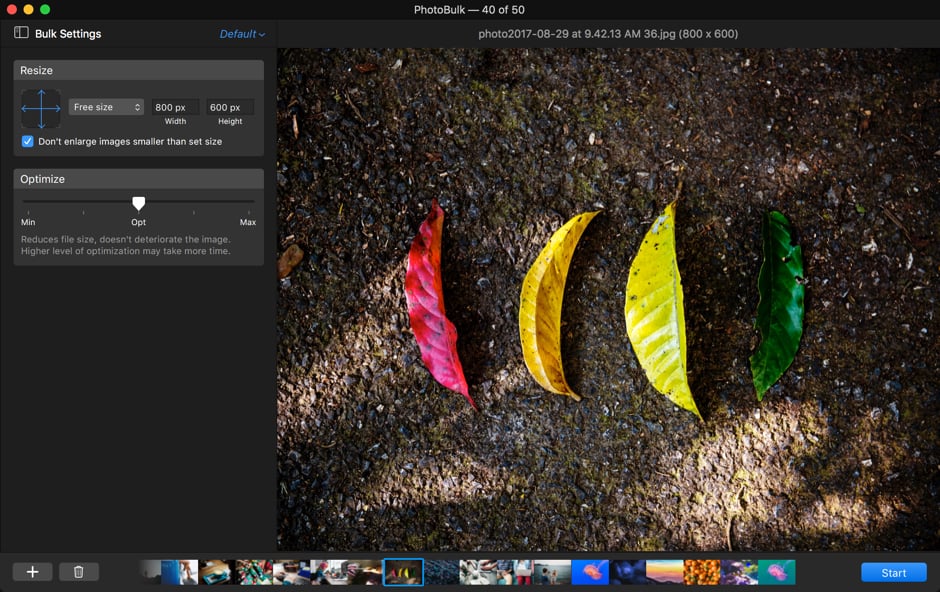Delete the selected image with the trash icon

pyautogui.click(x=78, y=572)
